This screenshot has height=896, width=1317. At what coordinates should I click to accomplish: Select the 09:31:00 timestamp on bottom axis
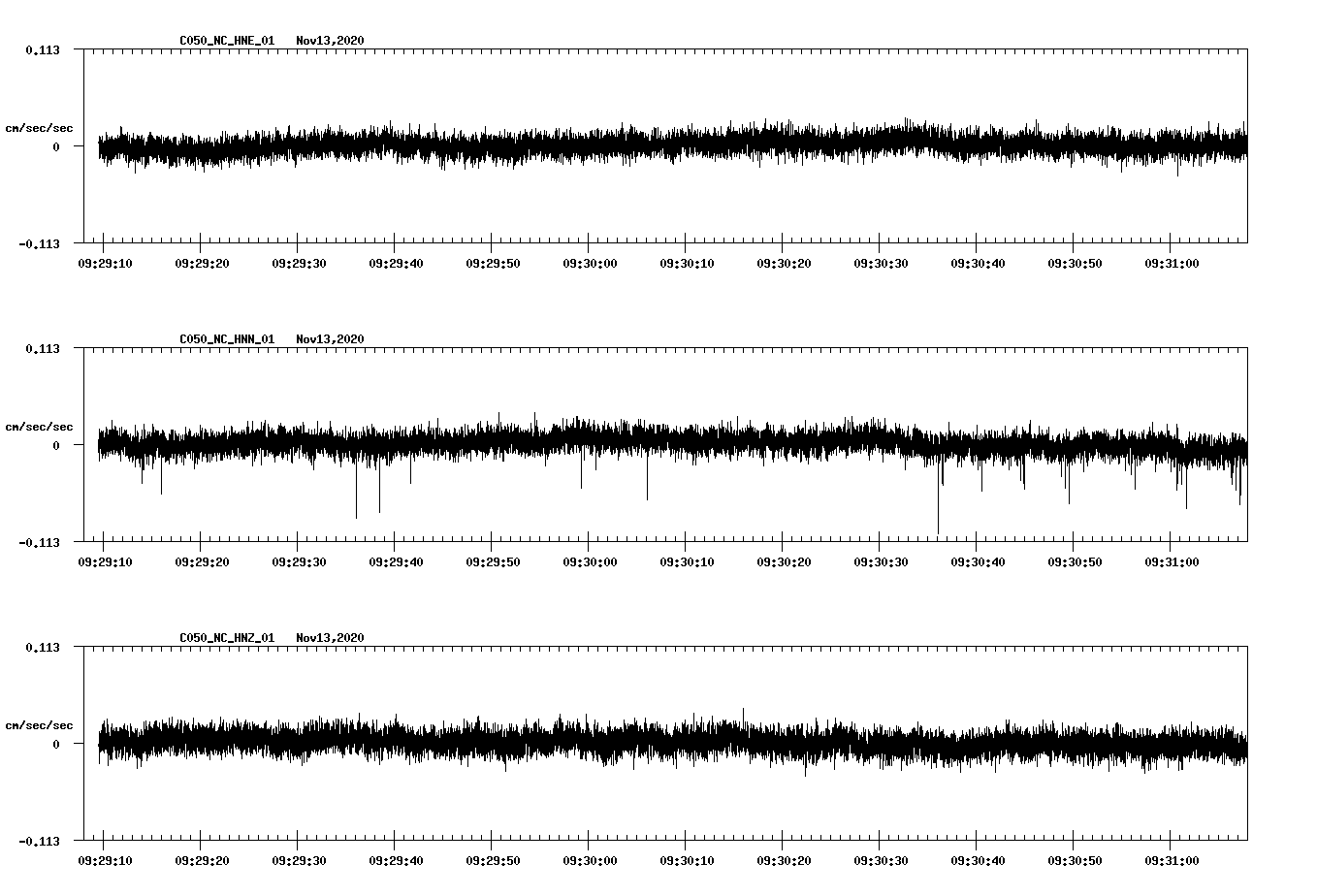tap(1171, 860)
